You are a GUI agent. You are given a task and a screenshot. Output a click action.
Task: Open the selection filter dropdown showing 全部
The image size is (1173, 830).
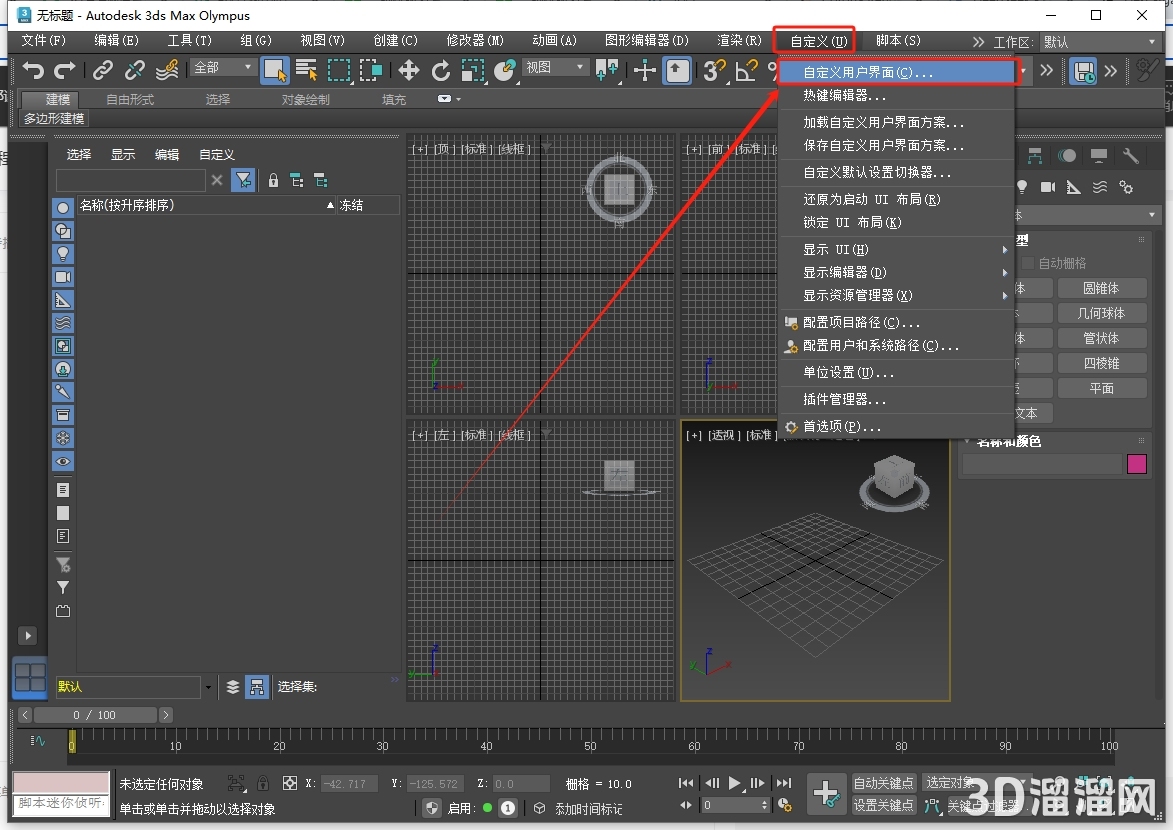223,67
